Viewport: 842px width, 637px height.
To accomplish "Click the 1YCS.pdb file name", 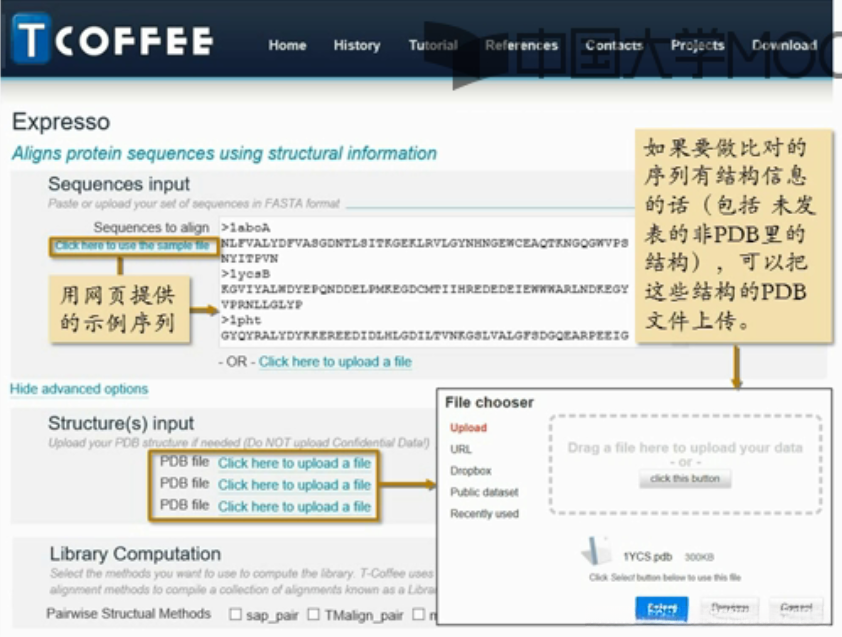I will click(x=647, y=557).
